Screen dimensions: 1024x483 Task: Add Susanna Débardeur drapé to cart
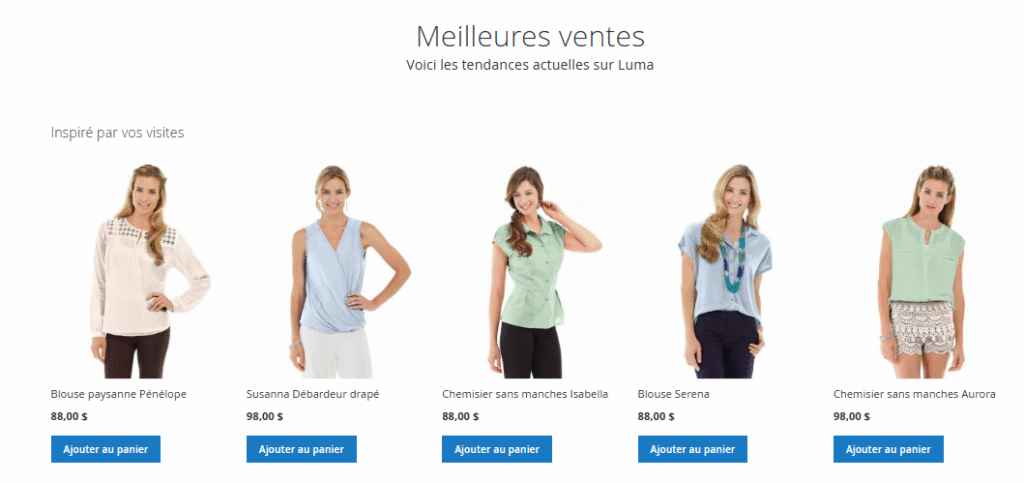pos(301,449)
